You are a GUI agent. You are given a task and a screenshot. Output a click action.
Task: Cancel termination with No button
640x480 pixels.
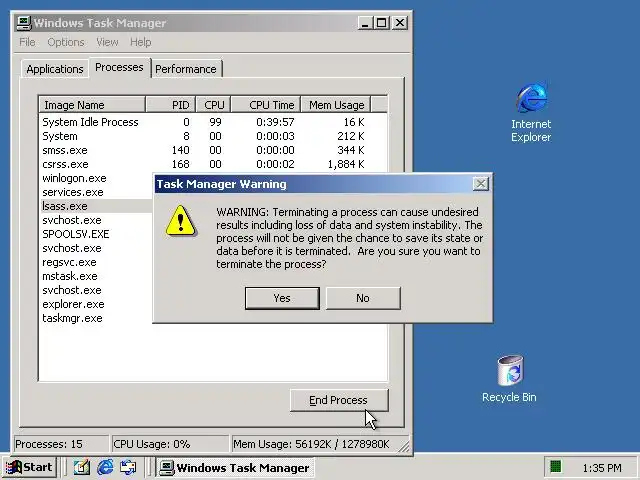(x=363, y=298)
